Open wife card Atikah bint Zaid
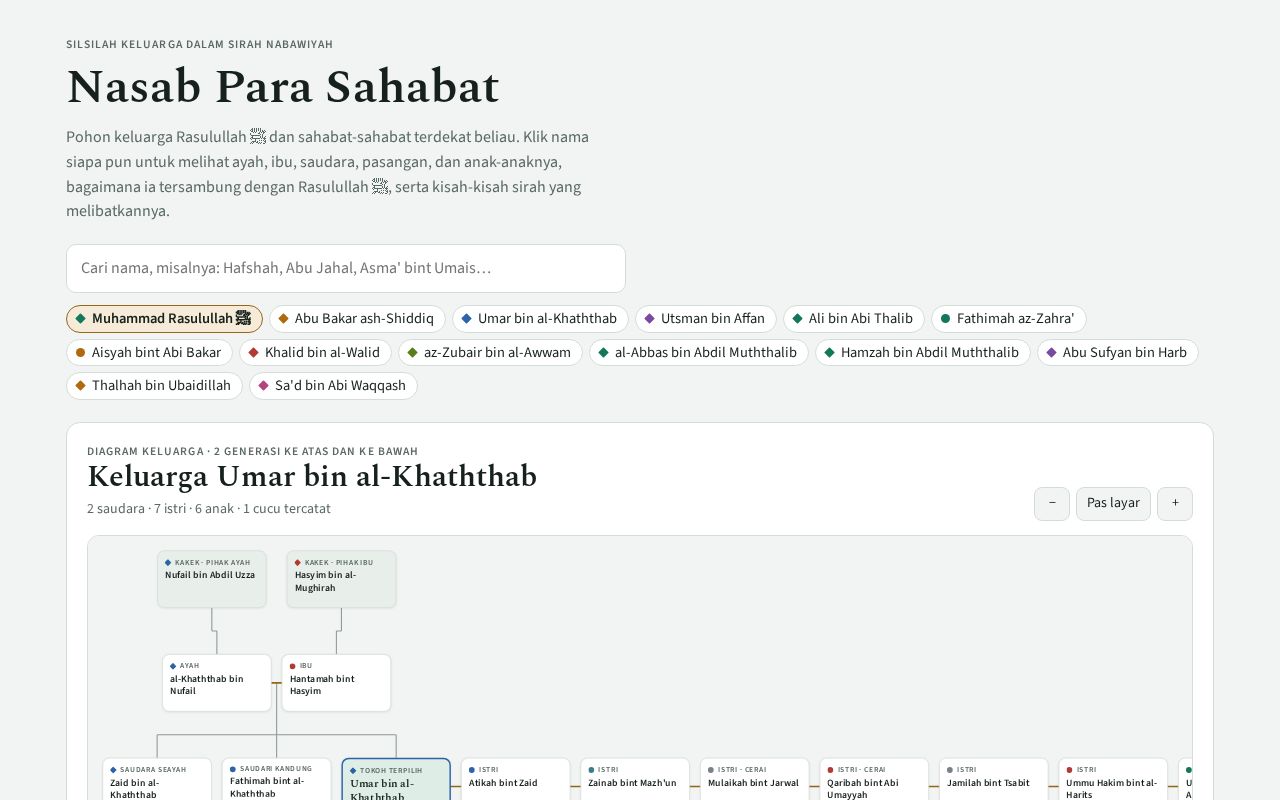1280x800 pixels. point(516,780)
